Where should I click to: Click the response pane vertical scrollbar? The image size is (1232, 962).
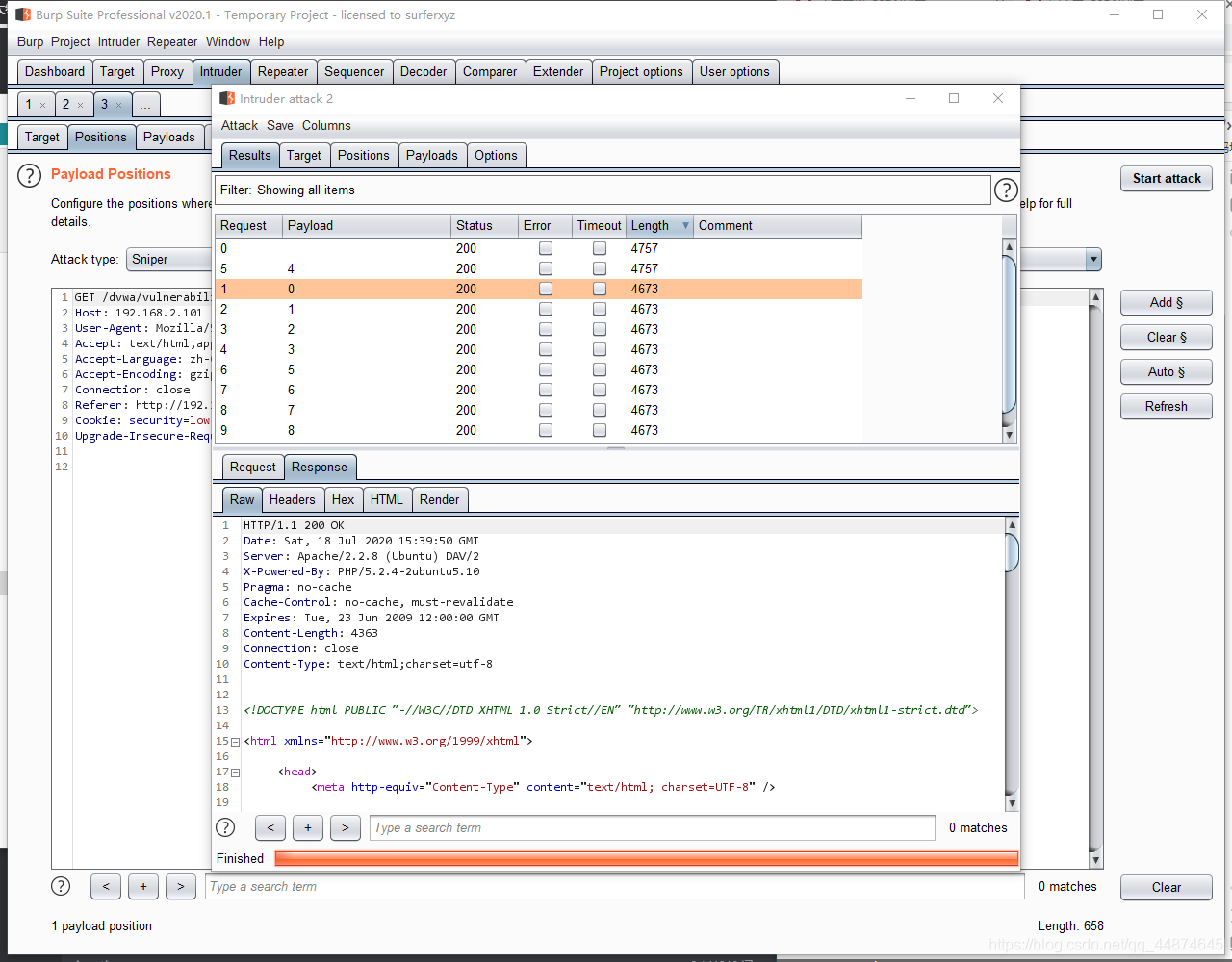coord(1011,664)
